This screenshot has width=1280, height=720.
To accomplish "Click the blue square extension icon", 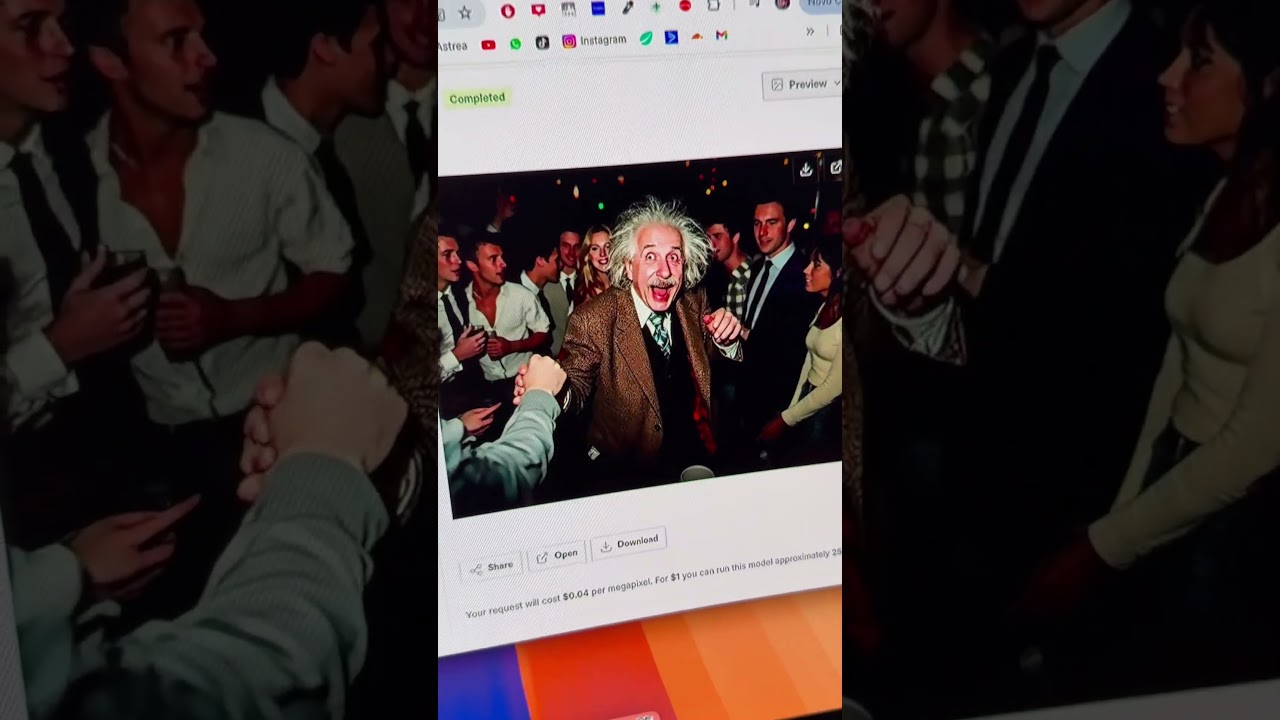I will tap(598, 8).
